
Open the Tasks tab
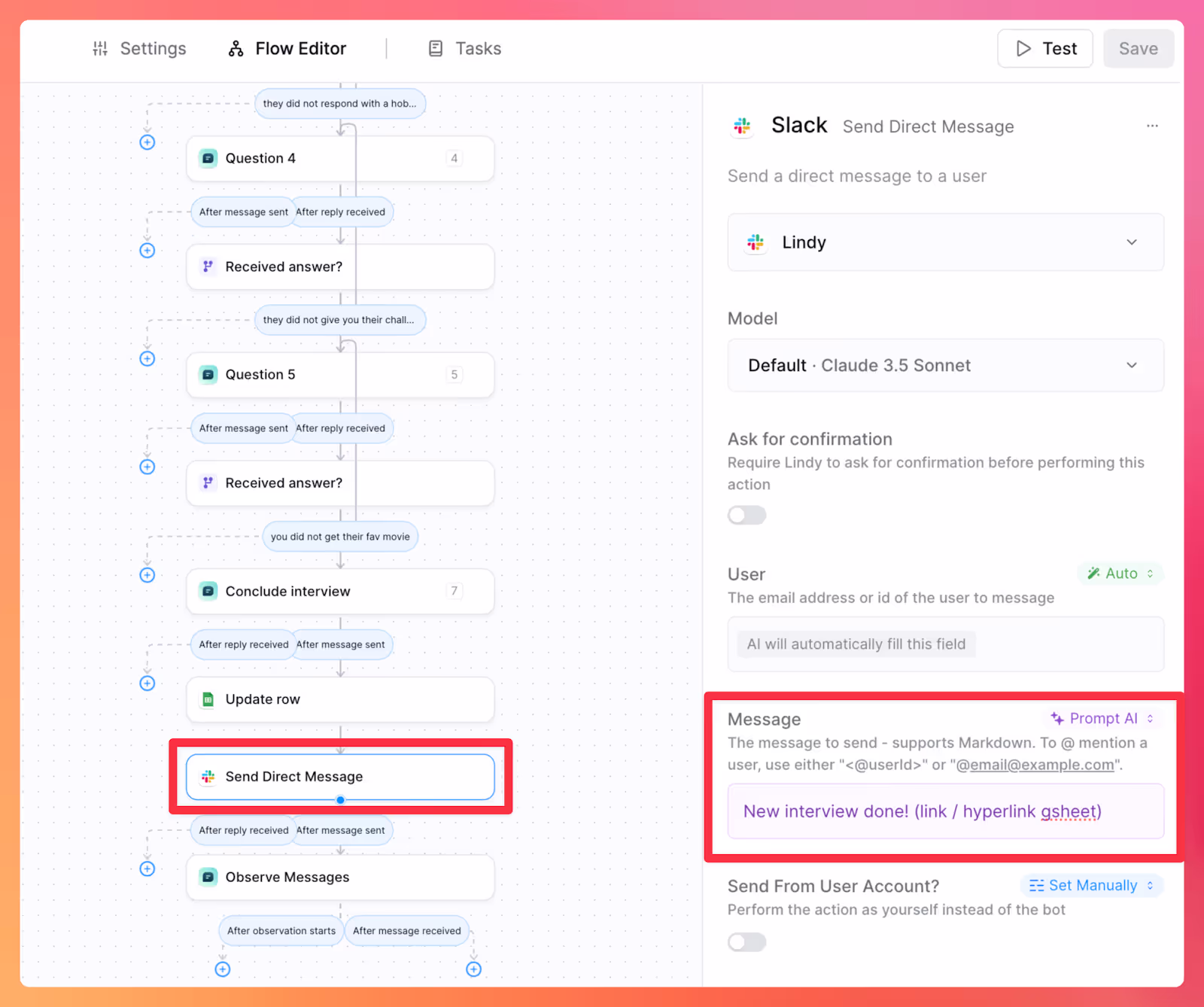click(x=464, y=49)
